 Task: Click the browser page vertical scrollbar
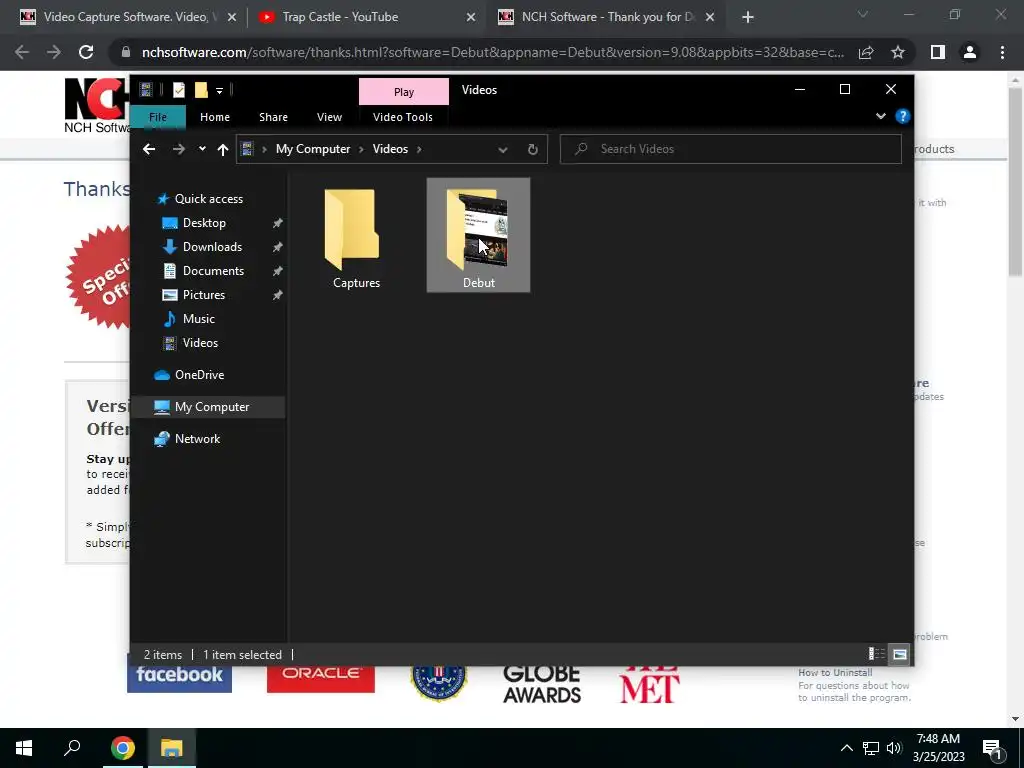click(1015, 180)
